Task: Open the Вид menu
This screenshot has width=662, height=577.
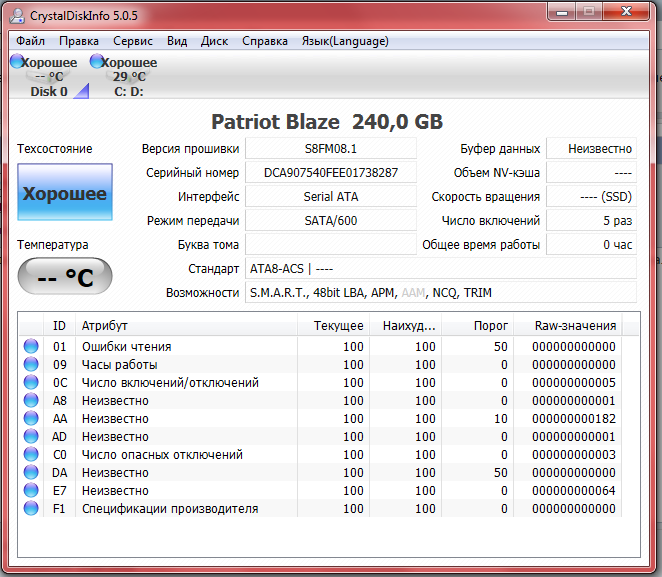Action: point(177,41)
